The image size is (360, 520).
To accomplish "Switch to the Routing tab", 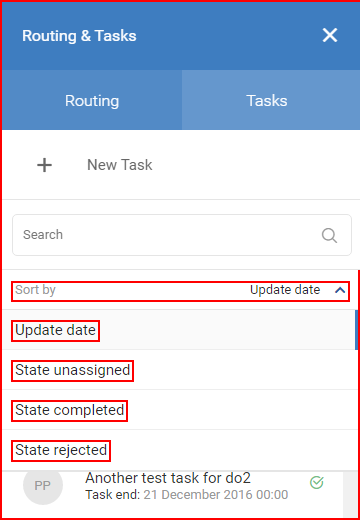I will [x=92, y=100].
